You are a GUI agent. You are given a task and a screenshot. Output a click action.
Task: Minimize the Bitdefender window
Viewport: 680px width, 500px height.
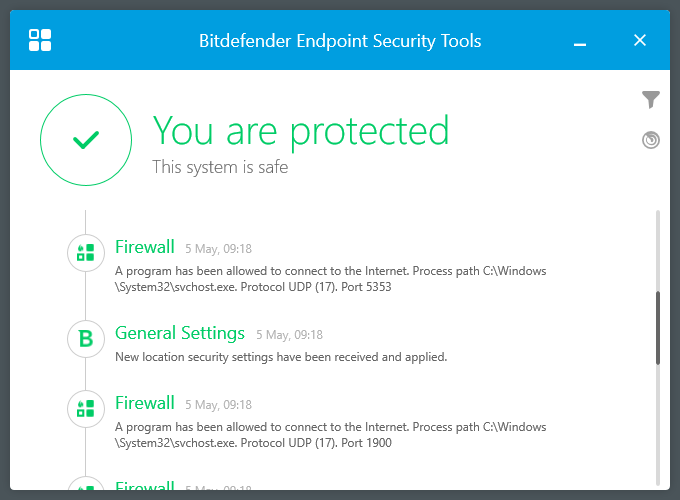(579, 41)
